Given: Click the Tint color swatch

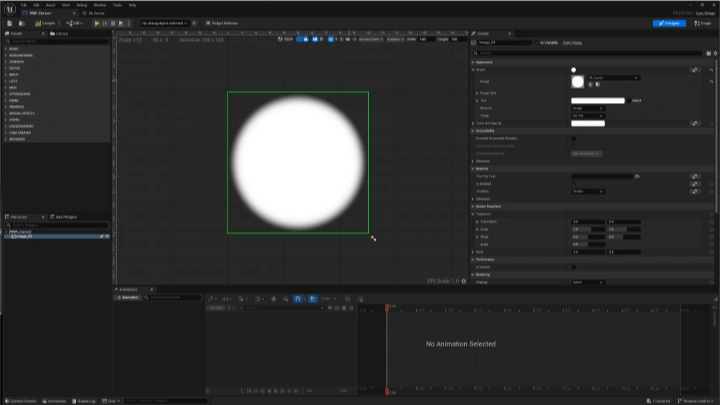Looking at the screenshot, I should click(598, 101).
